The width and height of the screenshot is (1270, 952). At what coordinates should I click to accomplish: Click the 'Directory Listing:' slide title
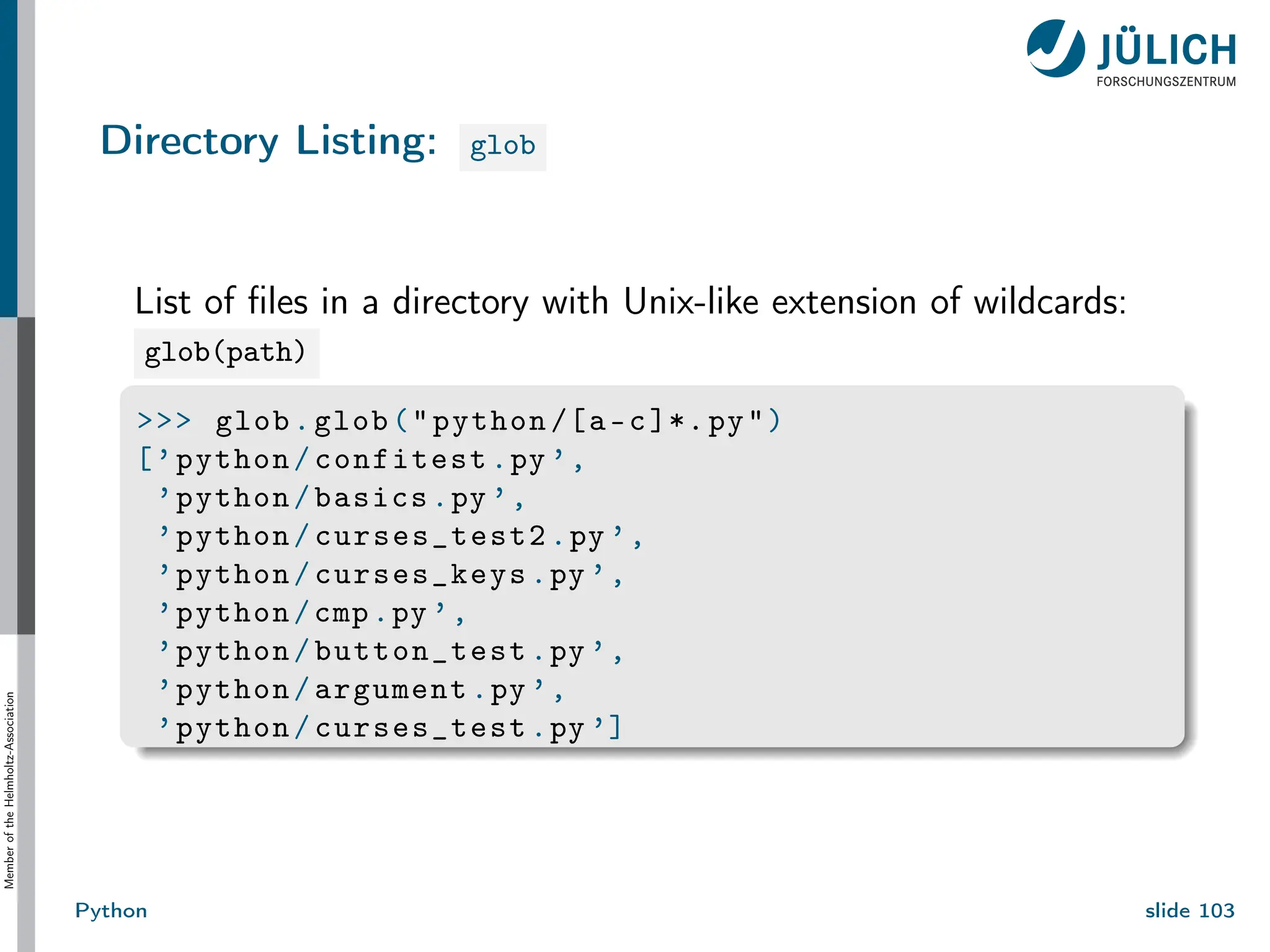(269, 141)
